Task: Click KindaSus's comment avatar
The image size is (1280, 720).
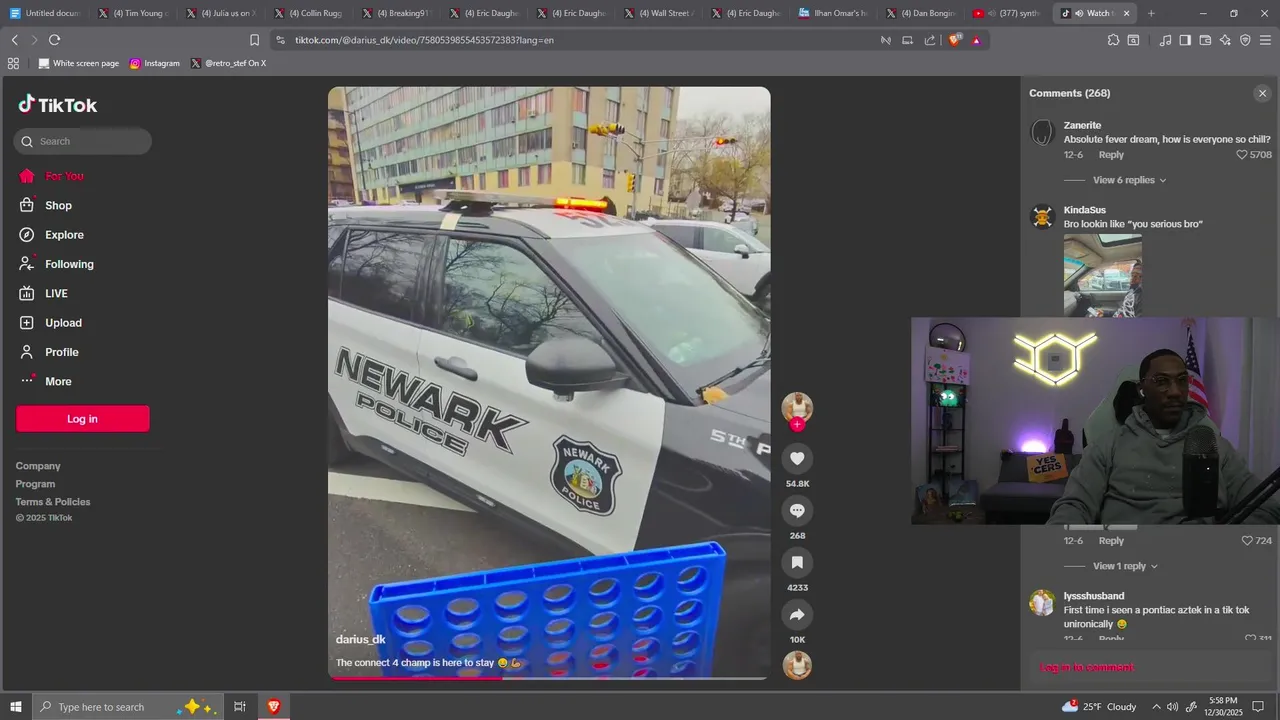Action: (1042, 217)
